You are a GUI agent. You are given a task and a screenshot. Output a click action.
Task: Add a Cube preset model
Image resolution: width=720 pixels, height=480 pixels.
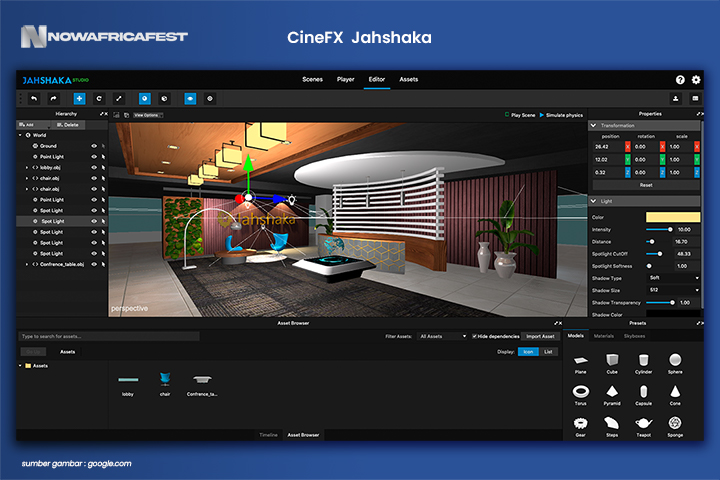pyautogui.click(x=612, y=363)
